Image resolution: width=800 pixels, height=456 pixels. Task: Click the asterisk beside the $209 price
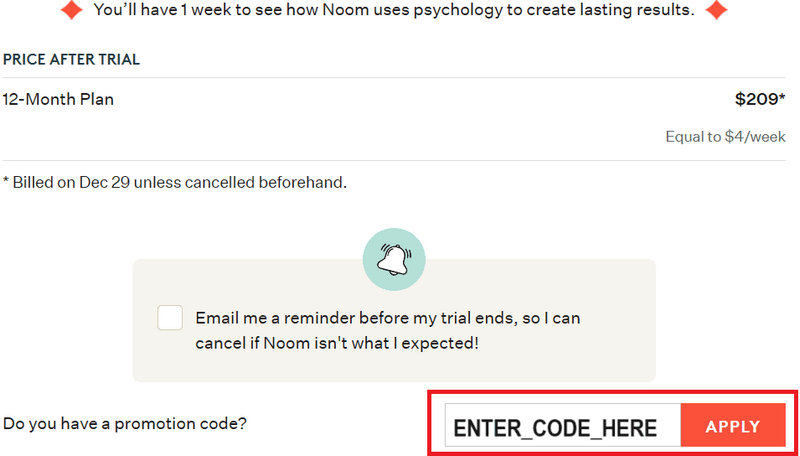pos(781,97)
